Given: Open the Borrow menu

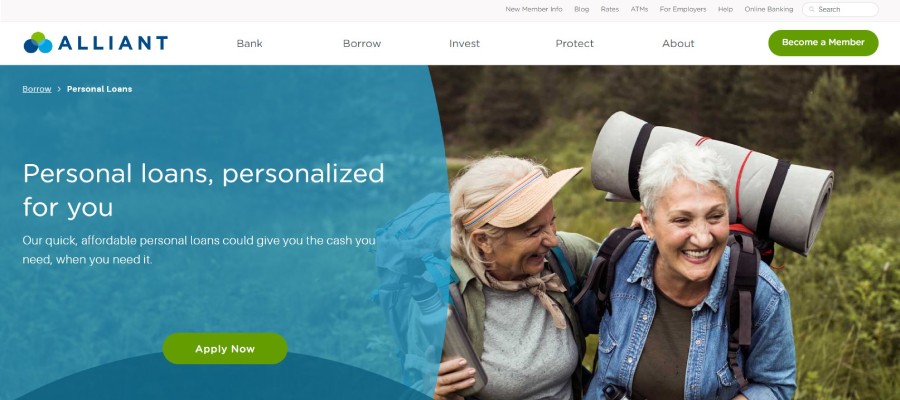Looking at the screenshot, I should pos(362,44).
